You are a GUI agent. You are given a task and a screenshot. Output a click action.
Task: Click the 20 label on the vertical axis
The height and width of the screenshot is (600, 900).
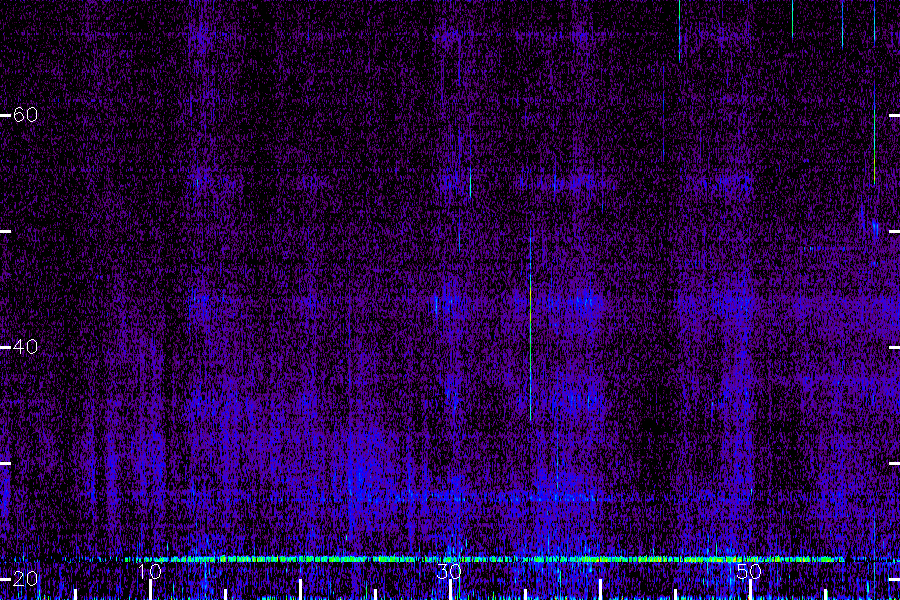click(25, 579)
